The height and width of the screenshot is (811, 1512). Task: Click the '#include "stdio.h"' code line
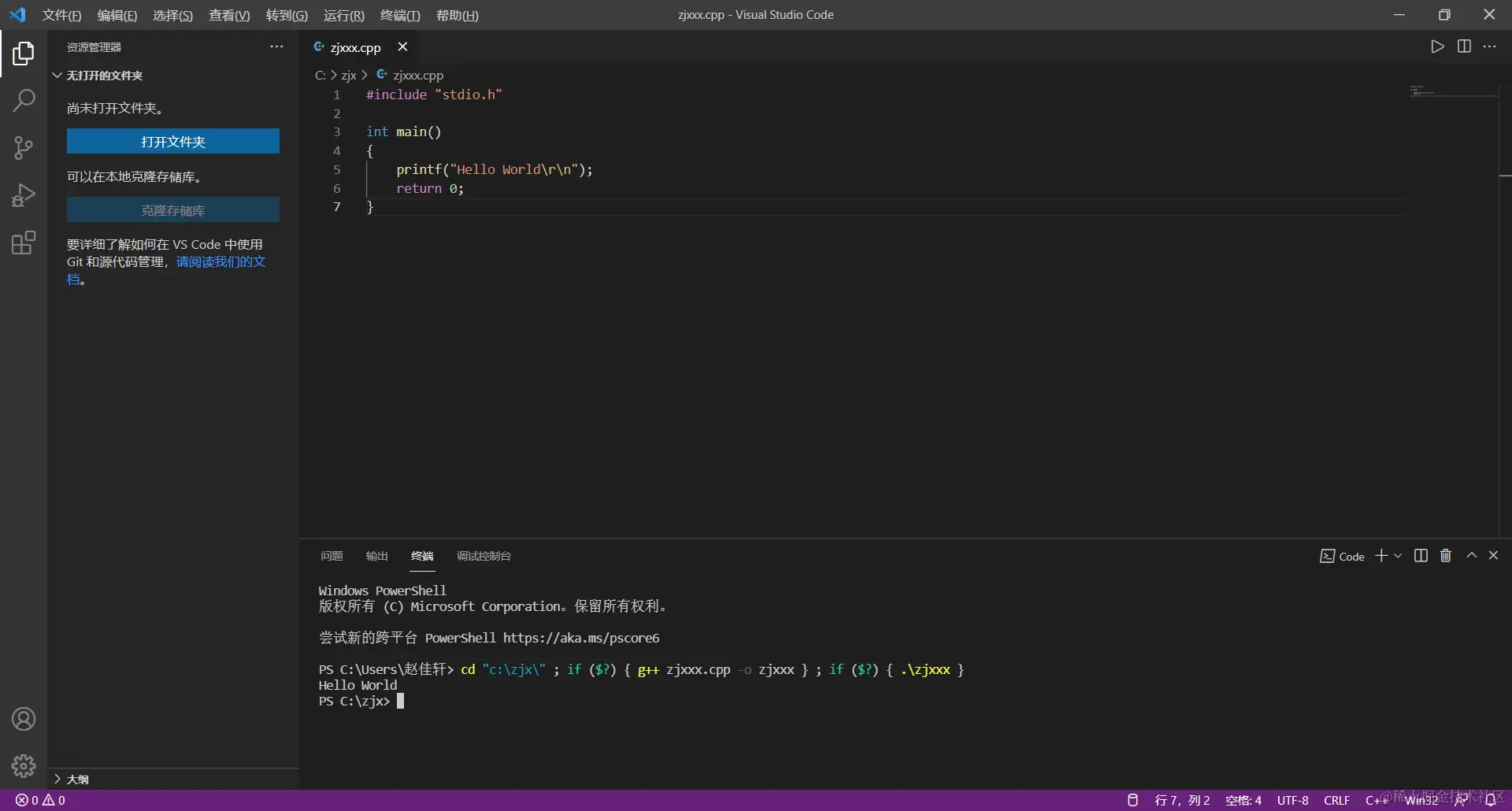click(434, 94)
